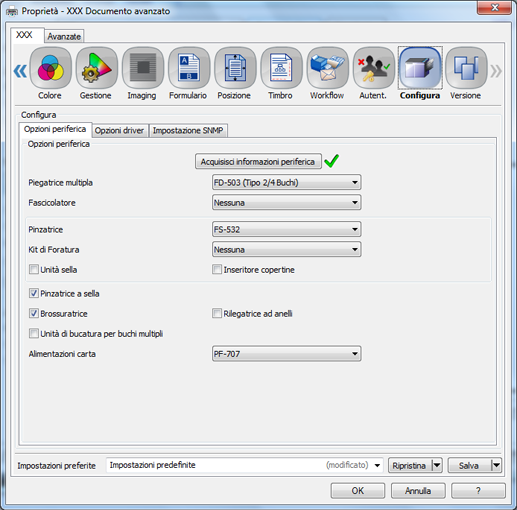Image resolution: width=517 pixels, height=510 pixels.
Task: Switch to the XXX tab
Action: coord(27,35)
